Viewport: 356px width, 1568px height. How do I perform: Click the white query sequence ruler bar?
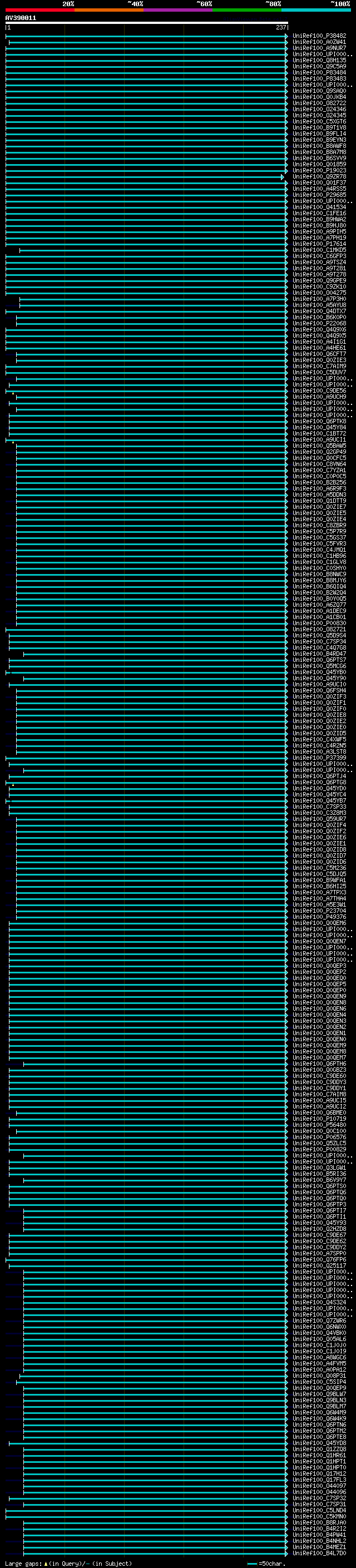coord(147,23)
